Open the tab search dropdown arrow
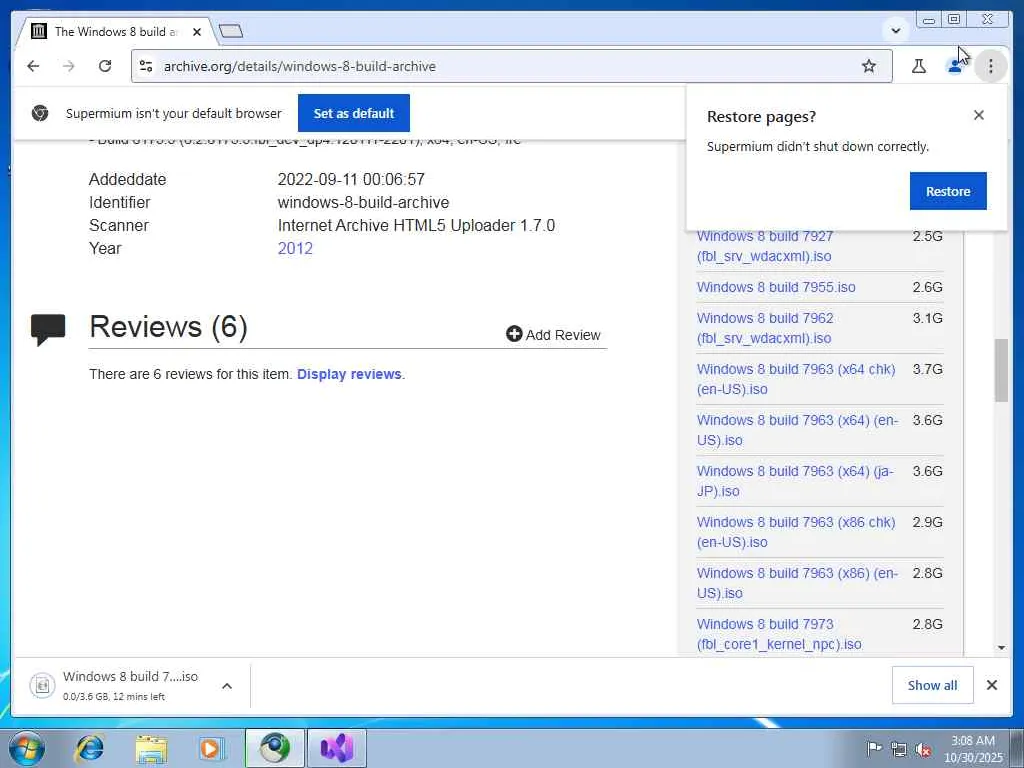The width and height of the screenshot is (1024, 768). tap(895, 30)
